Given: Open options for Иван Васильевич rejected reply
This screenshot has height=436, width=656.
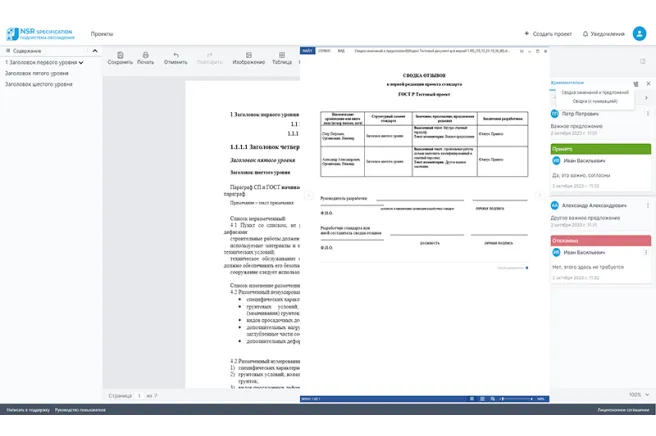Looking at the screenshot, I should coord(646,252).
